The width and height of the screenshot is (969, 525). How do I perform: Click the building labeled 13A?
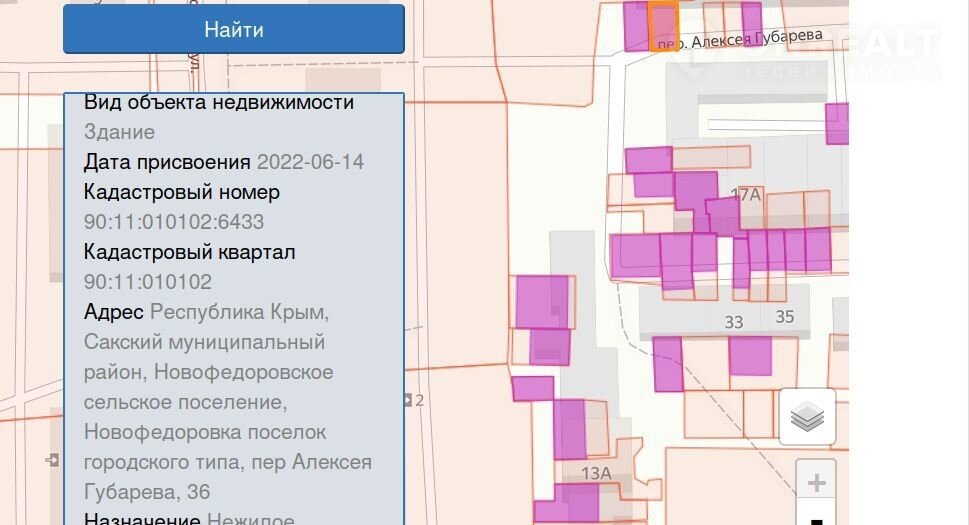click(x=596, y=473)
